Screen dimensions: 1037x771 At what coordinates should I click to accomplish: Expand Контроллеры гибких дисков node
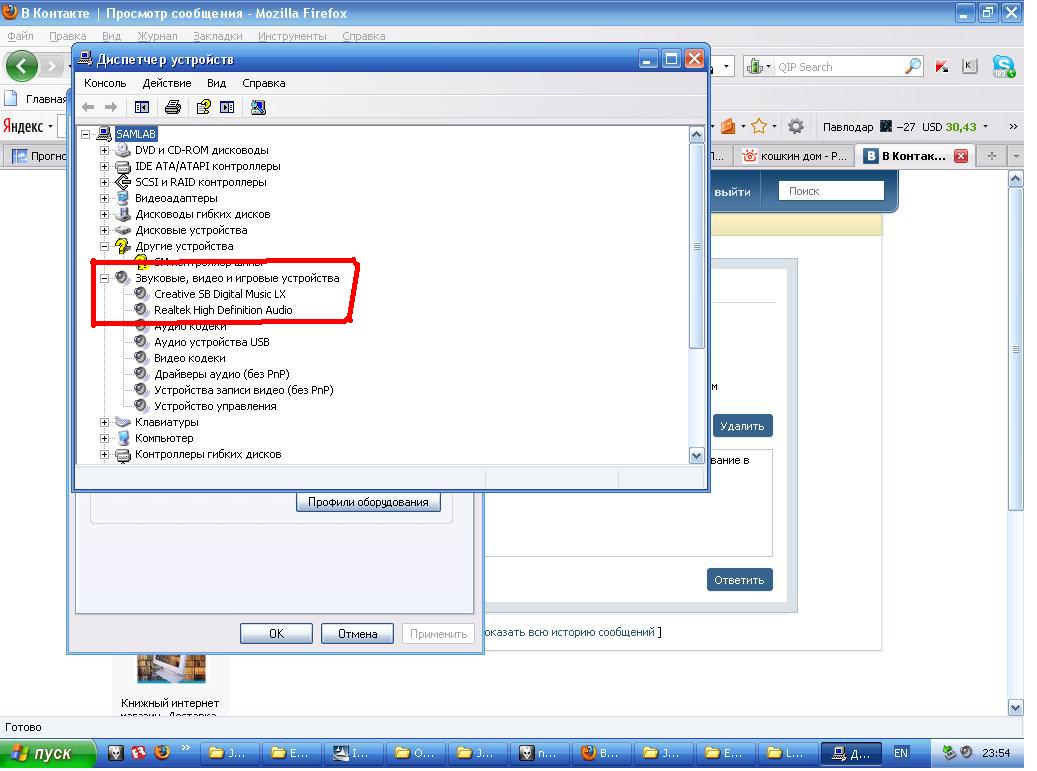tap(104, 455)
